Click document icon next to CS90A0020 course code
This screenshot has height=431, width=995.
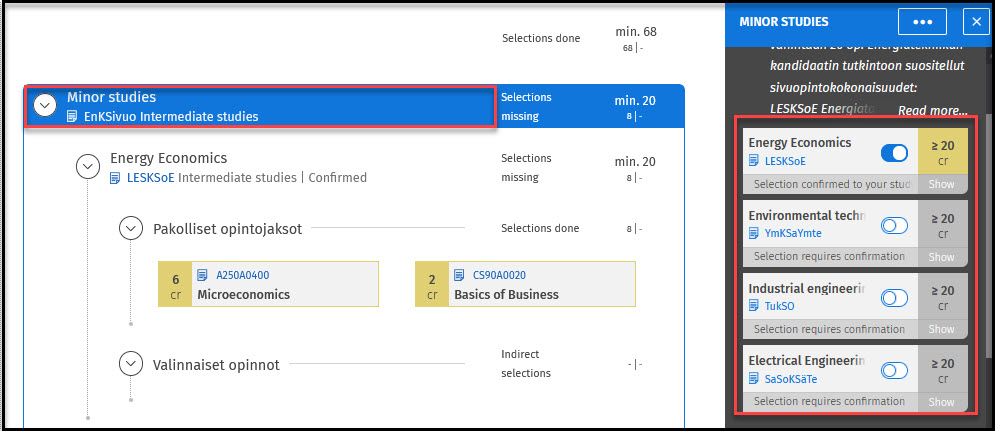tap(459, 276)
